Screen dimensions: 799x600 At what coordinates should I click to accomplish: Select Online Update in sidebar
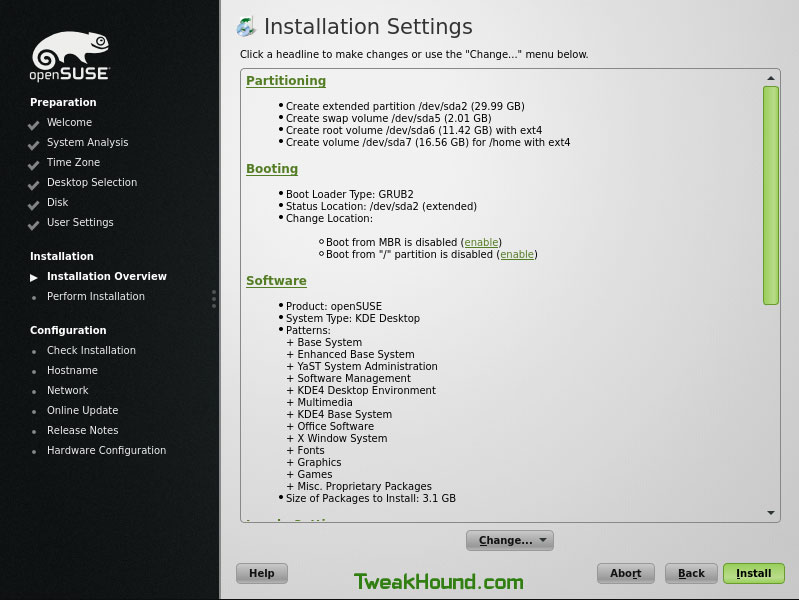click(83, 410)
